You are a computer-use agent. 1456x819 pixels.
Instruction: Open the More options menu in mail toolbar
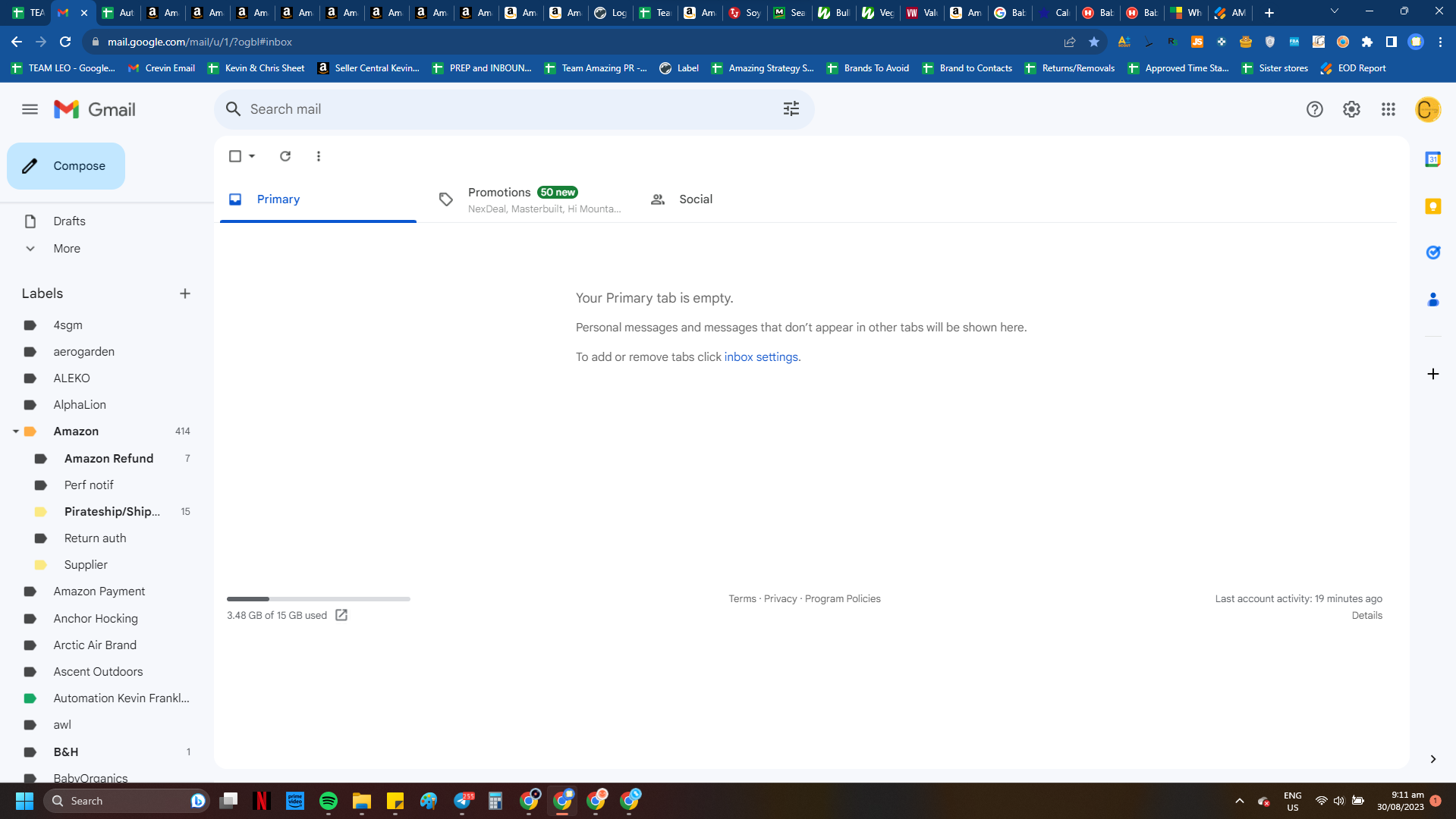[319, 156]
